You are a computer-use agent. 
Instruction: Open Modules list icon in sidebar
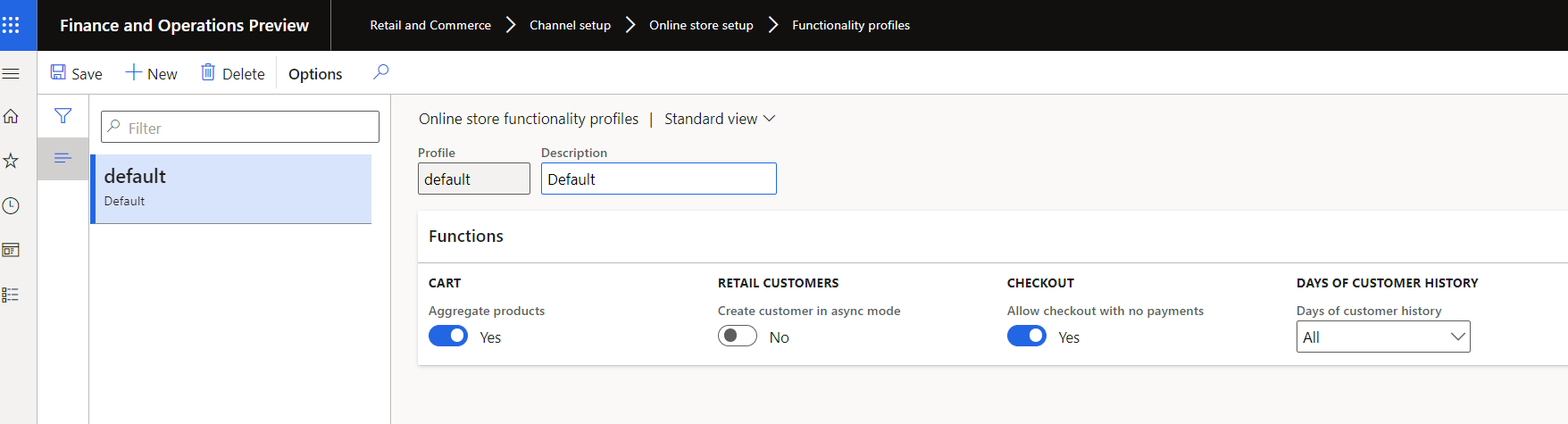[x=11, y=295]
